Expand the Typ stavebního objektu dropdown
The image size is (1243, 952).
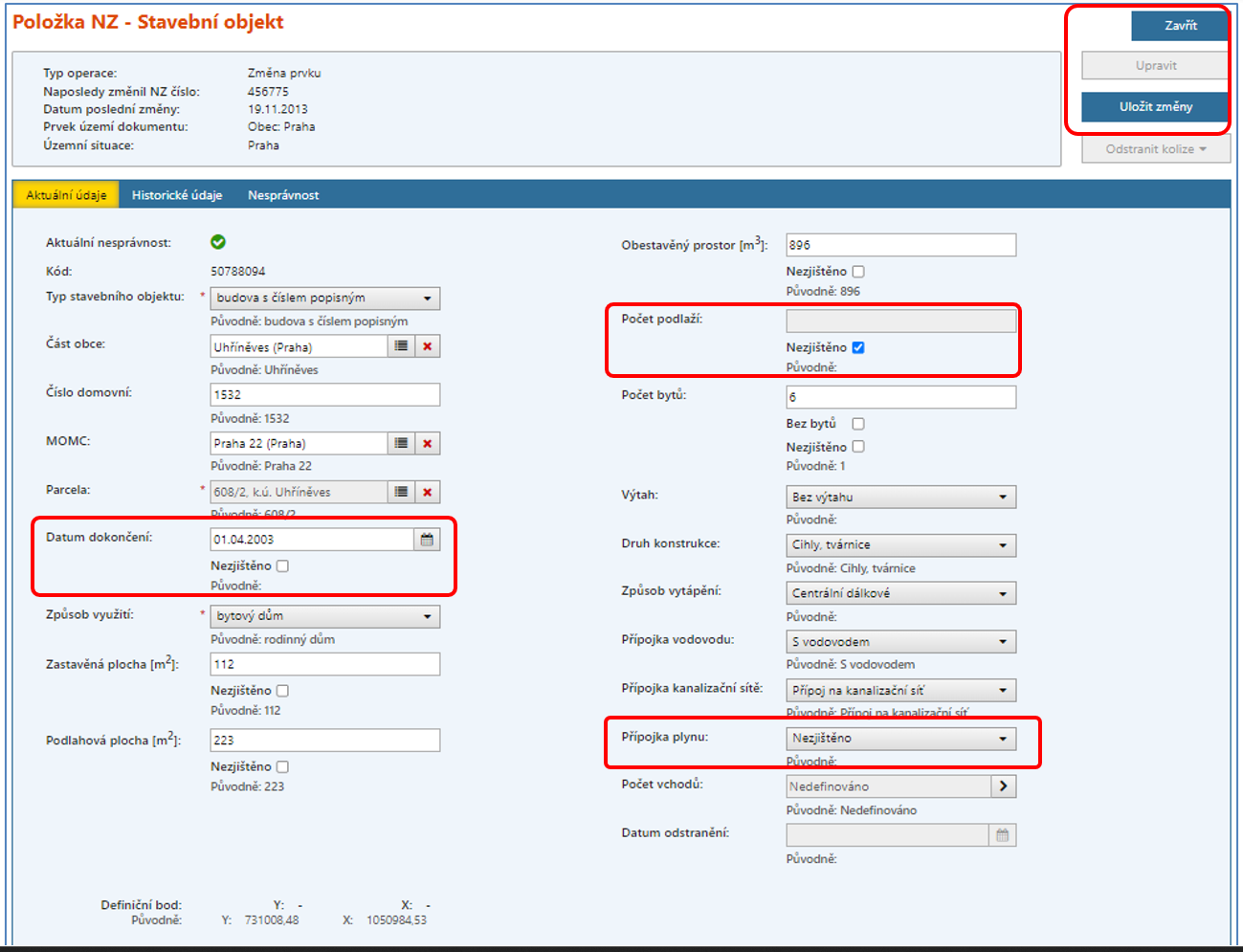tap(325, 299)
